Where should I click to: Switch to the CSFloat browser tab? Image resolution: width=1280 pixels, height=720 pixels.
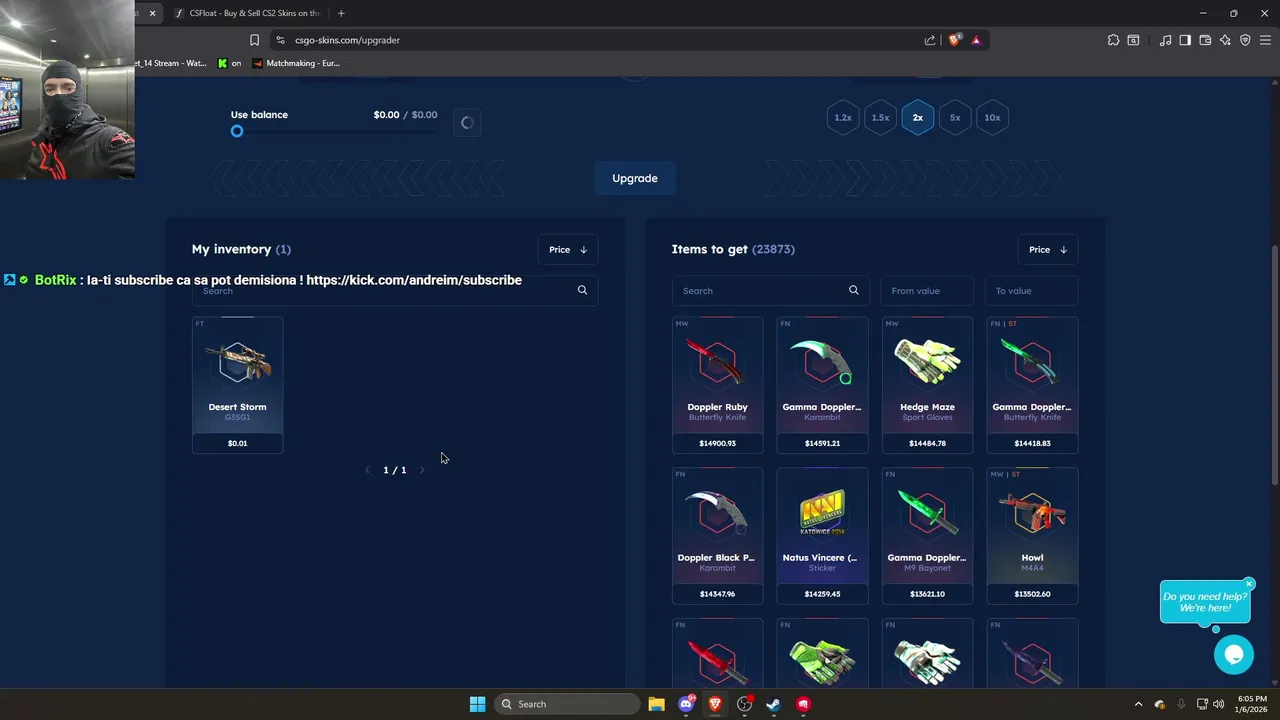point(250,13)
